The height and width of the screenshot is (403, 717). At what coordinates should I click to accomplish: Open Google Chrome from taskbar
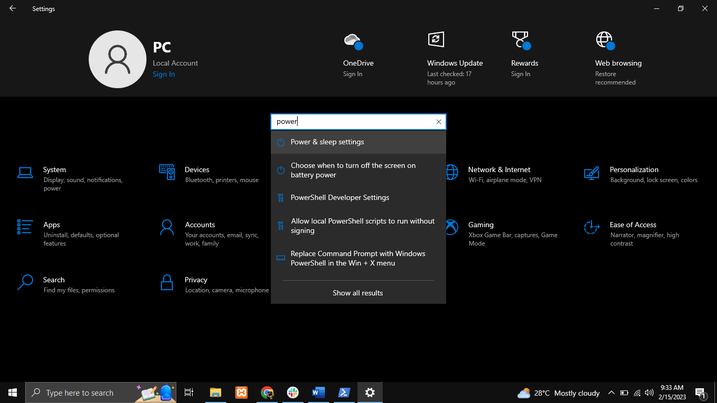267,392
